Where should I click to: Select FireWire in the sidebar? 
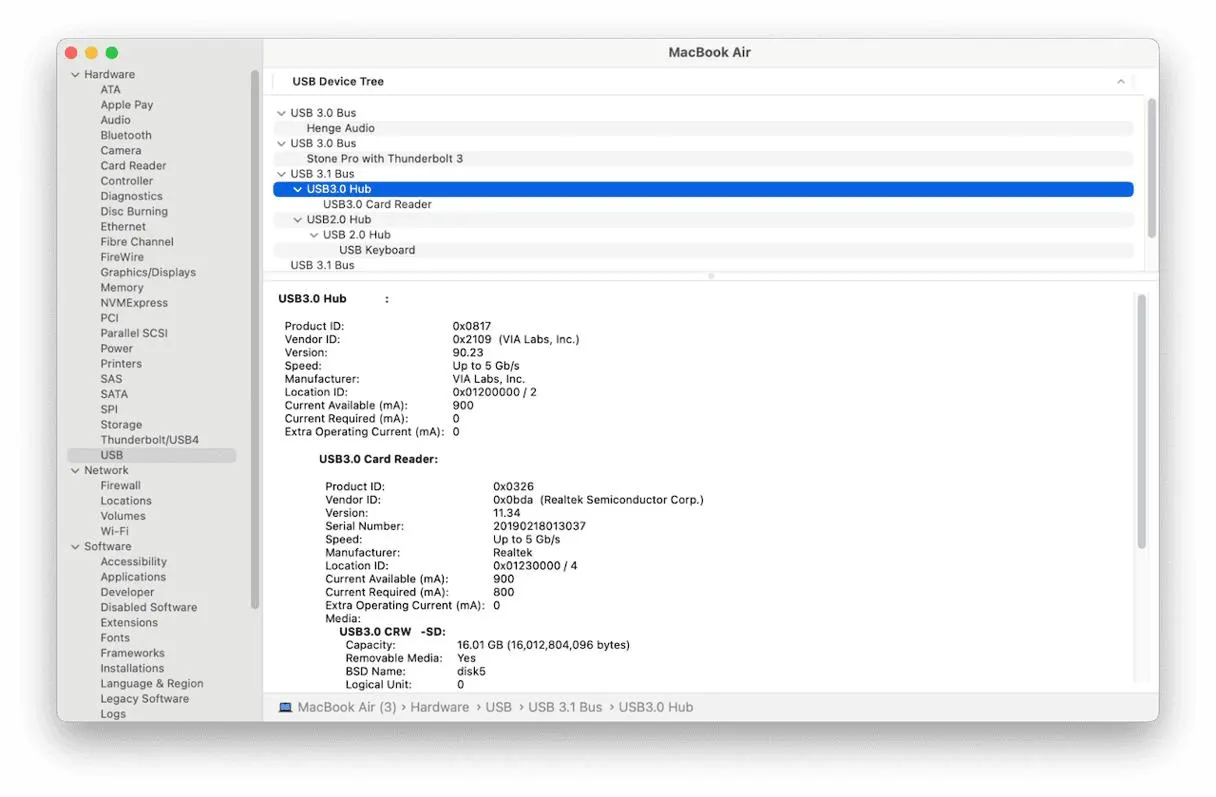coord(122,257)
